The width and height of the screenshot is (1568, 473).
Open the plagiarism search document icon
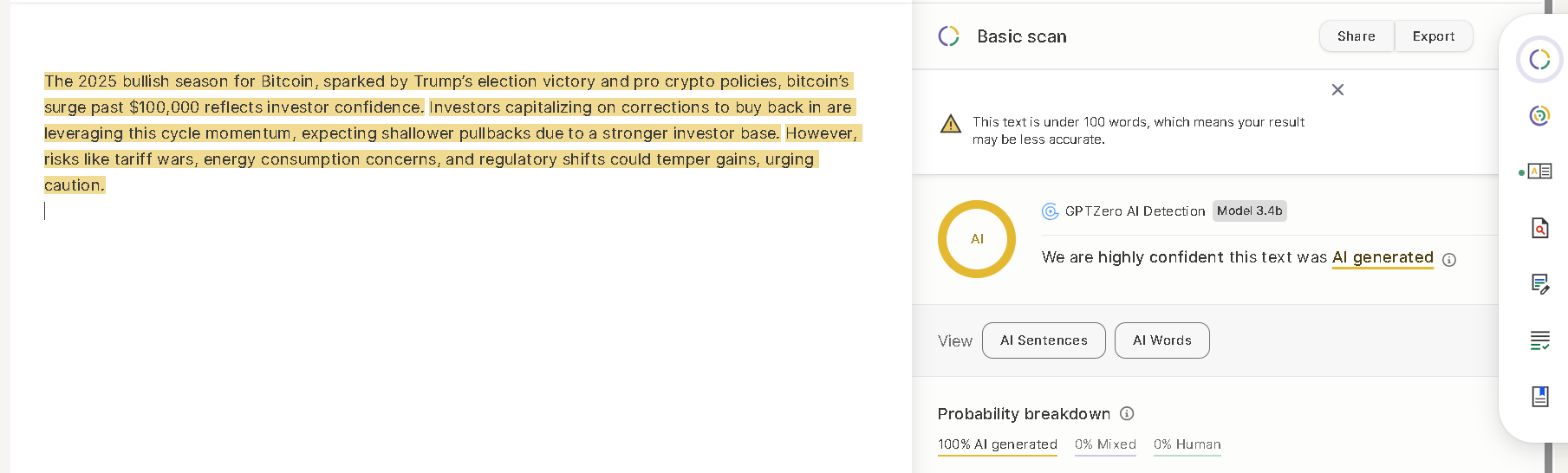click(1539, 228)
